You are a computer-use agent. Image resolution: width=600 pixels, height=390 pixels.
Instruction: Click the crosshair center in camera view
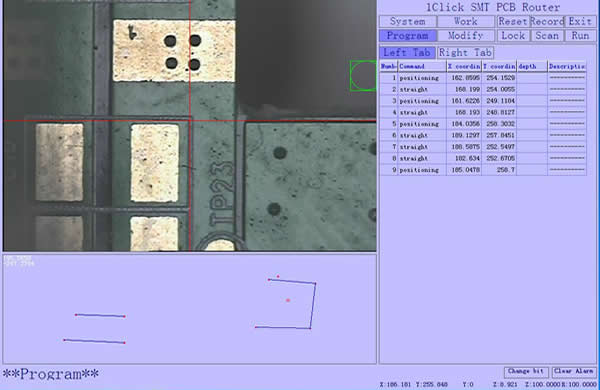[190, 121]
